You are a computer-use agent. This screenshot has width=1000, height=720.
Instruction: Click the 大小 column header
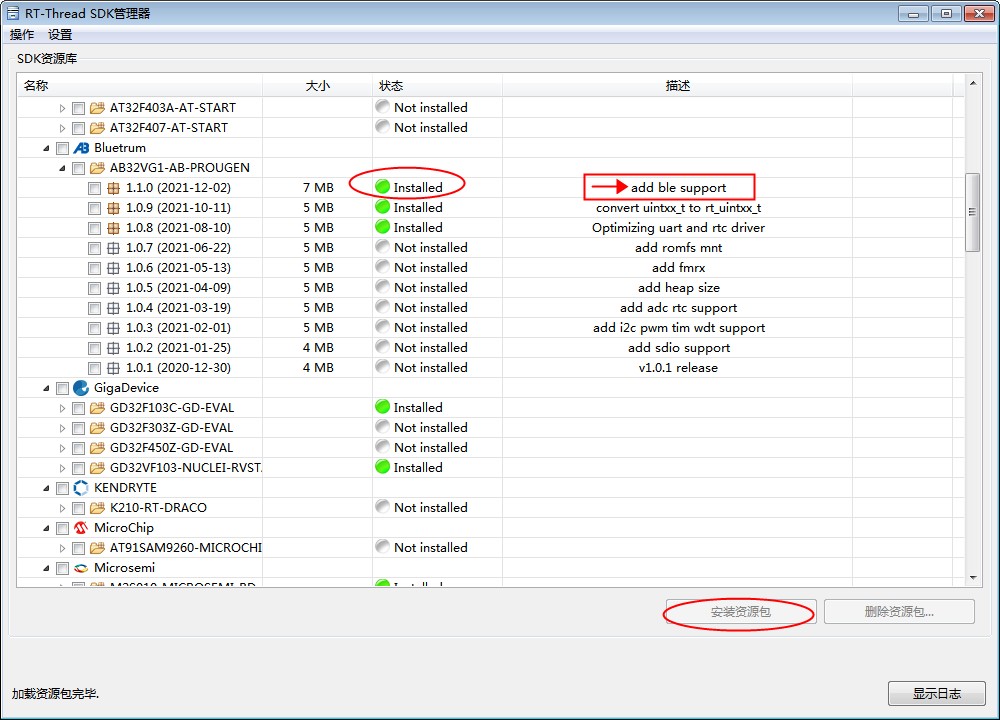[x=318, y=85]
